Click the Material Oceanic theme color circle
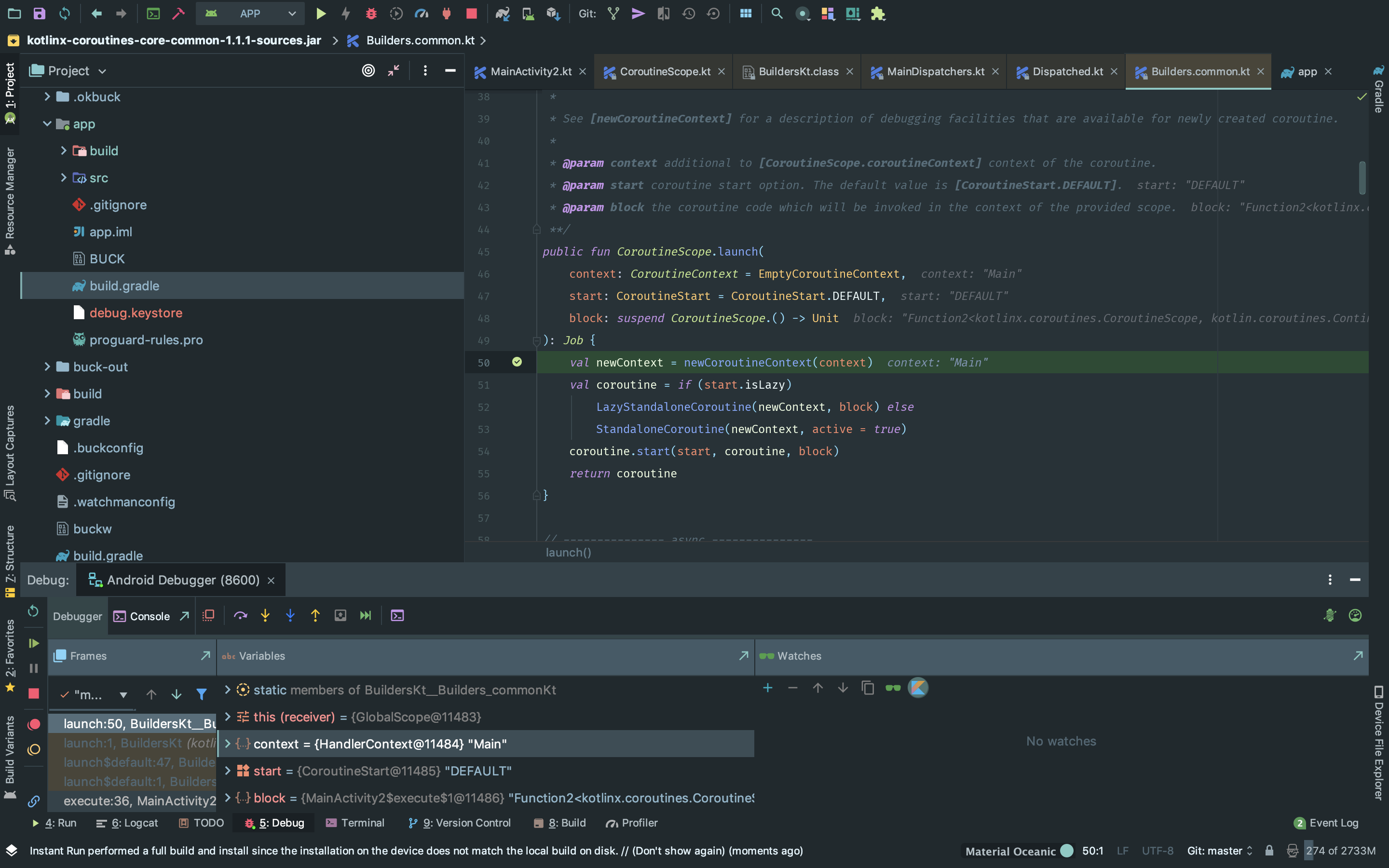Viewport: 1389px width, 868px height. [x=1067, y=851]
